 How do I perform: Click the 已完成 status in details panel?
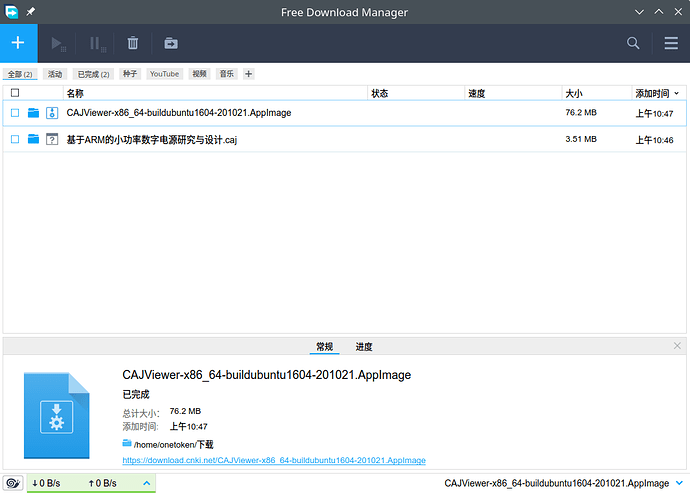click(136, 394)
